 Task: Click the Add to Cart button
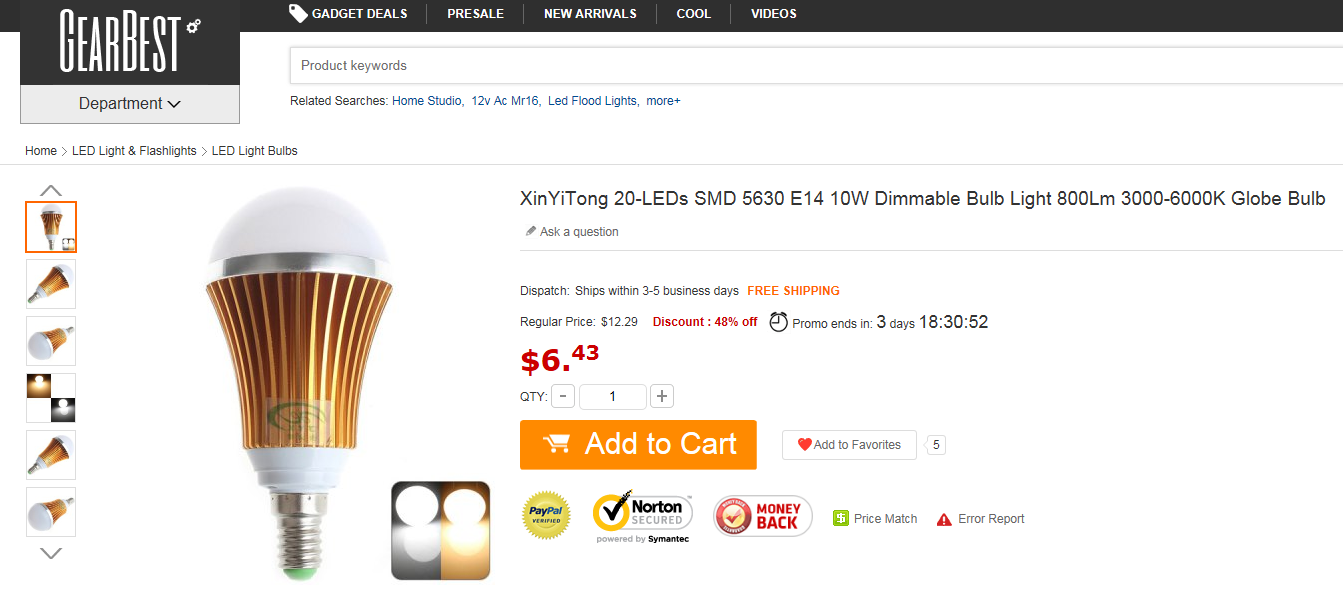click(638, 444)
